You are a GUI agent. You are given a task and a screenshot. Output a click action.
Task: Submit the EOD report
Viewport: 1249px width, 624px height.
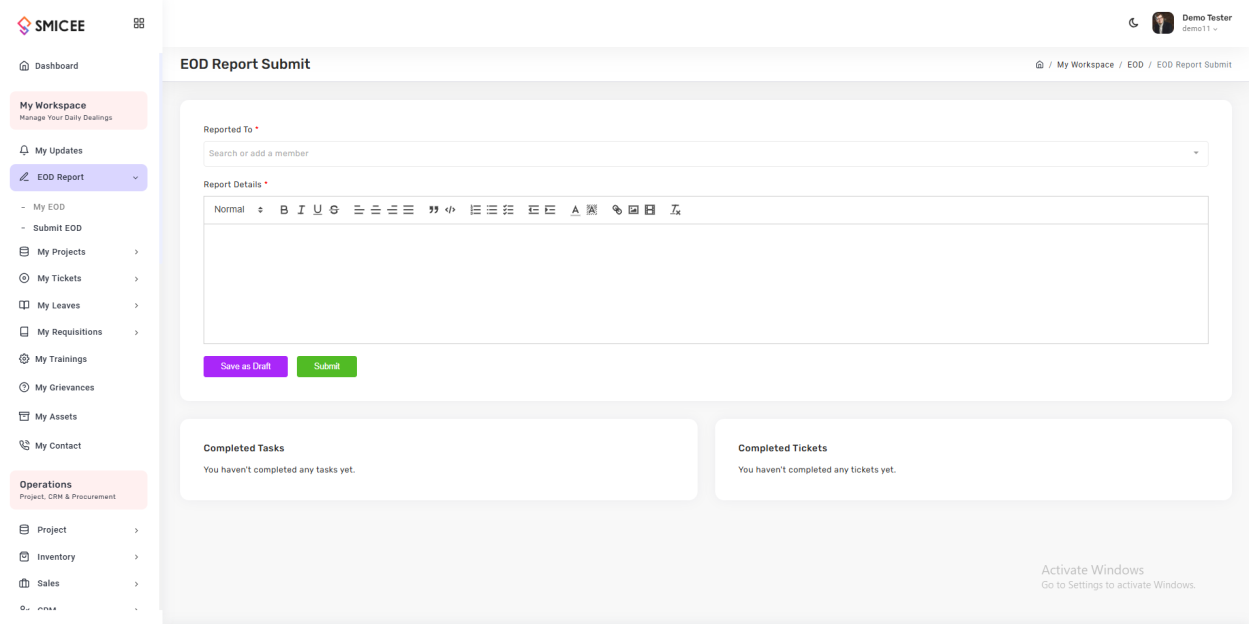327,367
